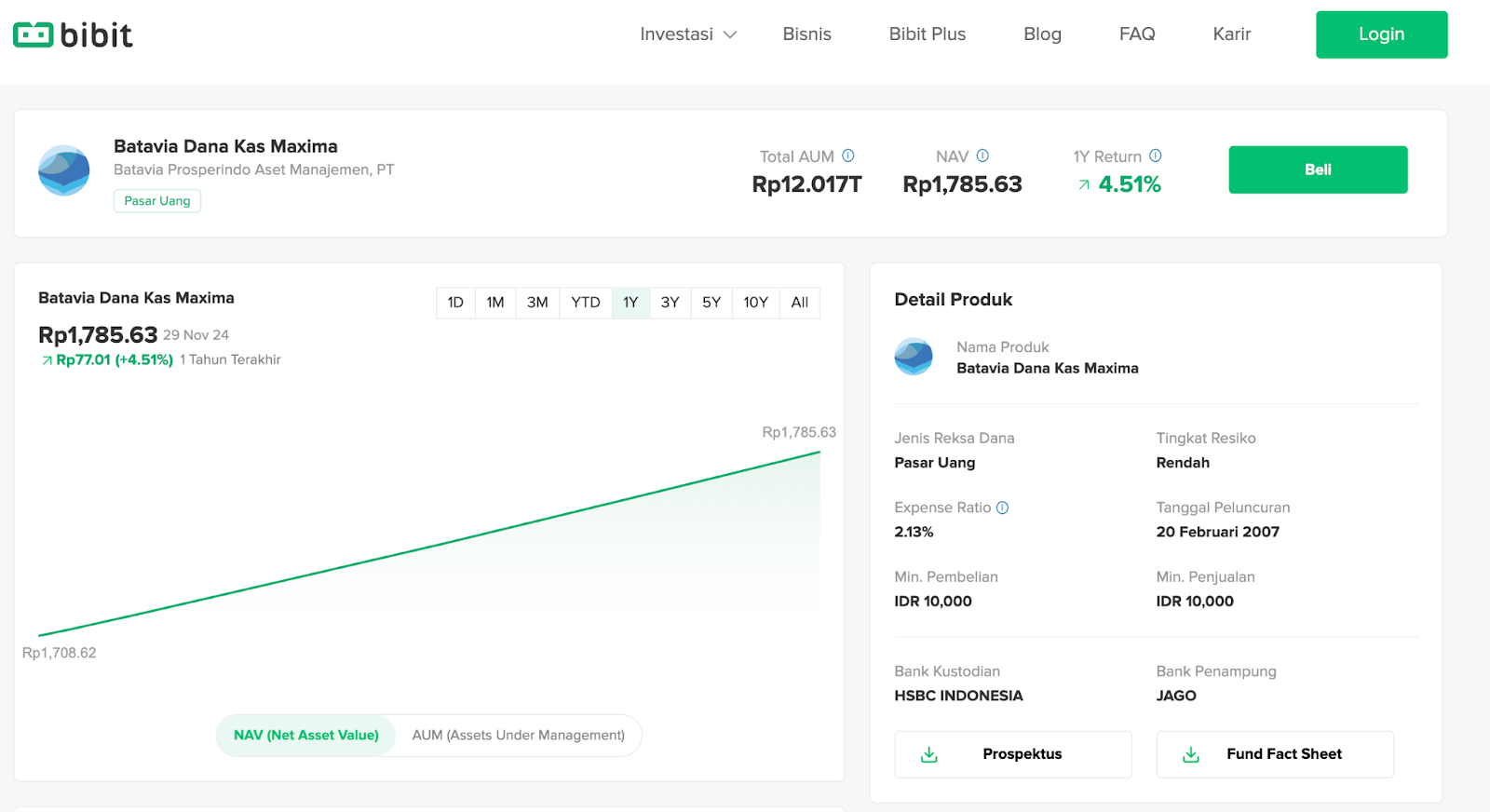Open the Bibit Plus page
The height and width of the screenshot is (812, 1490).
928,34
